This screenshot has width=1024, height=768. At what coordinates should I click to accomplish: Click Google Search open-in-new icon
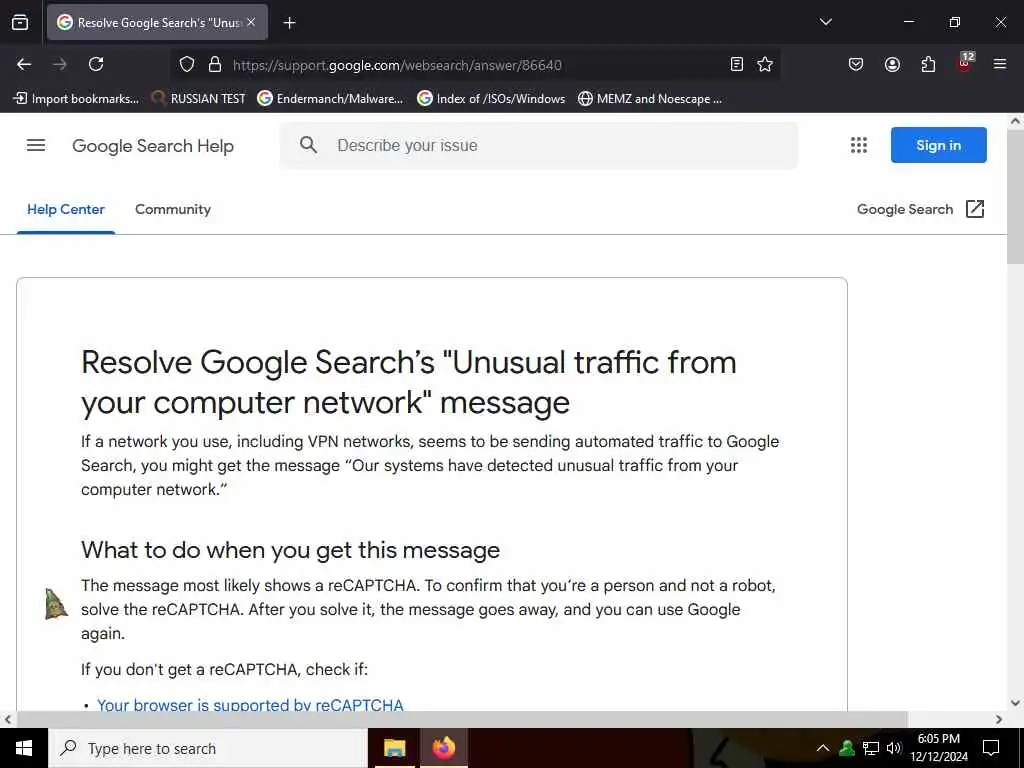[x=974, y=209]
